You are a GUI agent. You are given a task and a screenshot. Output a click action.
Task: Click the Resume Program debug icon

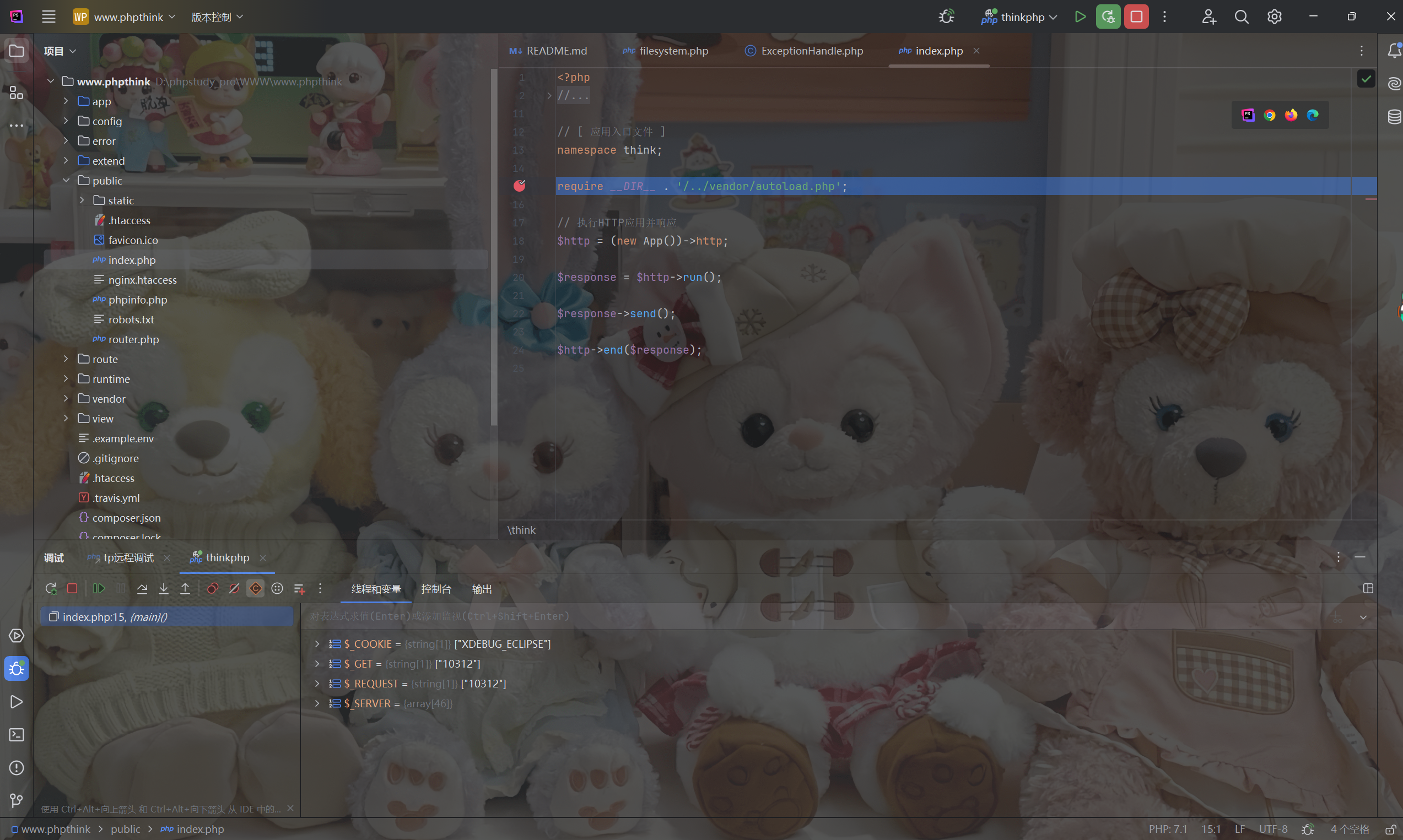pyautogui.click(x=99, y=589)
